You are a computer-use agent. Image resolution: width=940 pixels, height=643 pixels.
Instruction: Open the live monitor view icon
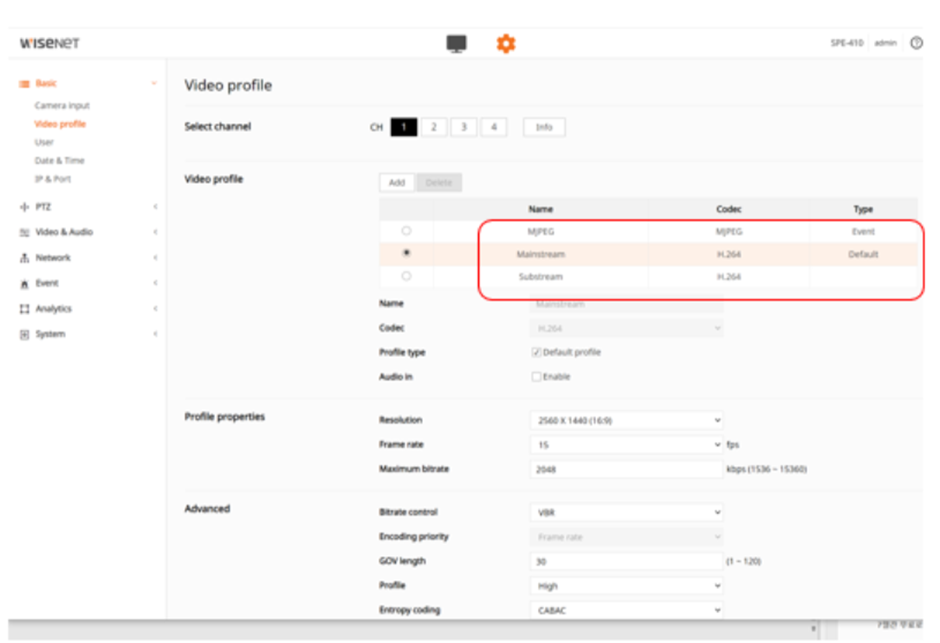click(x=456, y=43)
